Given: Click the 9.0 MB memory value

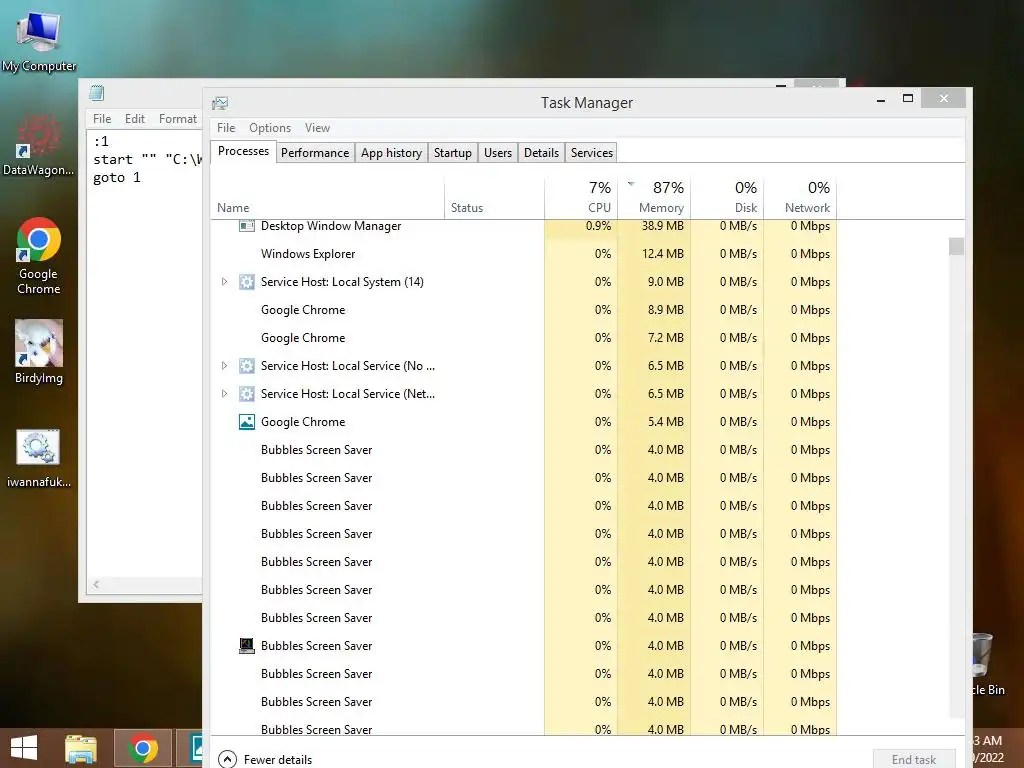Looking at the screenshot, I should tap(665, 282).
